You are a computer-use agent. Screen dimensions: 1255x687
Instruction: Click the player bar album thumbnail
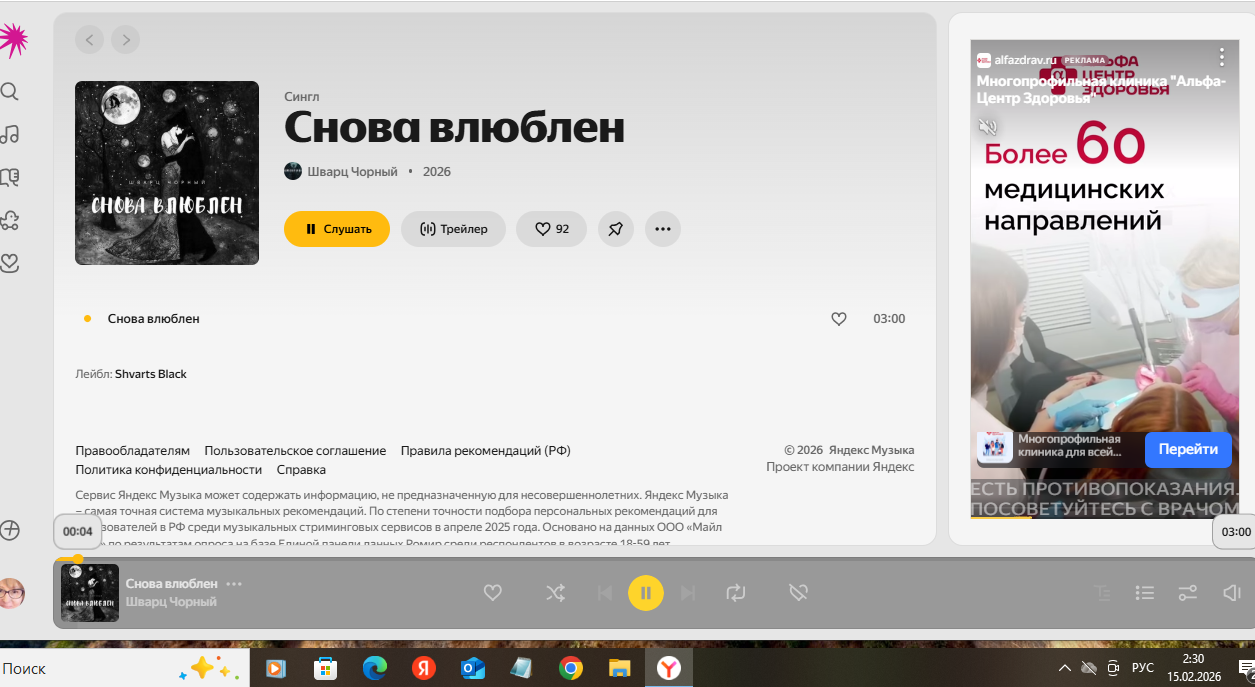90,593
